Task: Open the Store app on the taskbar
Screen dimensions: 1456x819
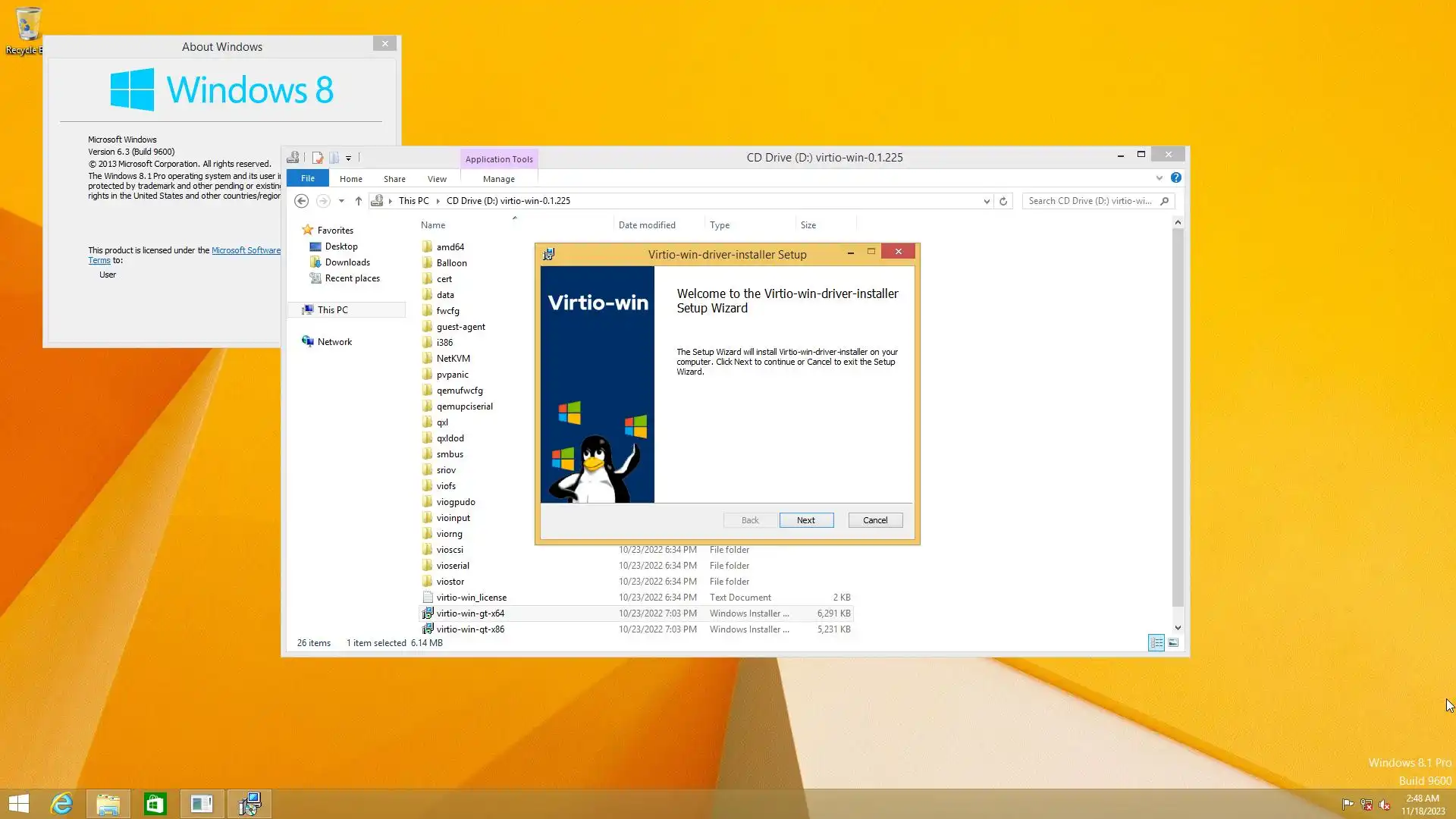Action: pyautogui.click(x=155, y=804)
